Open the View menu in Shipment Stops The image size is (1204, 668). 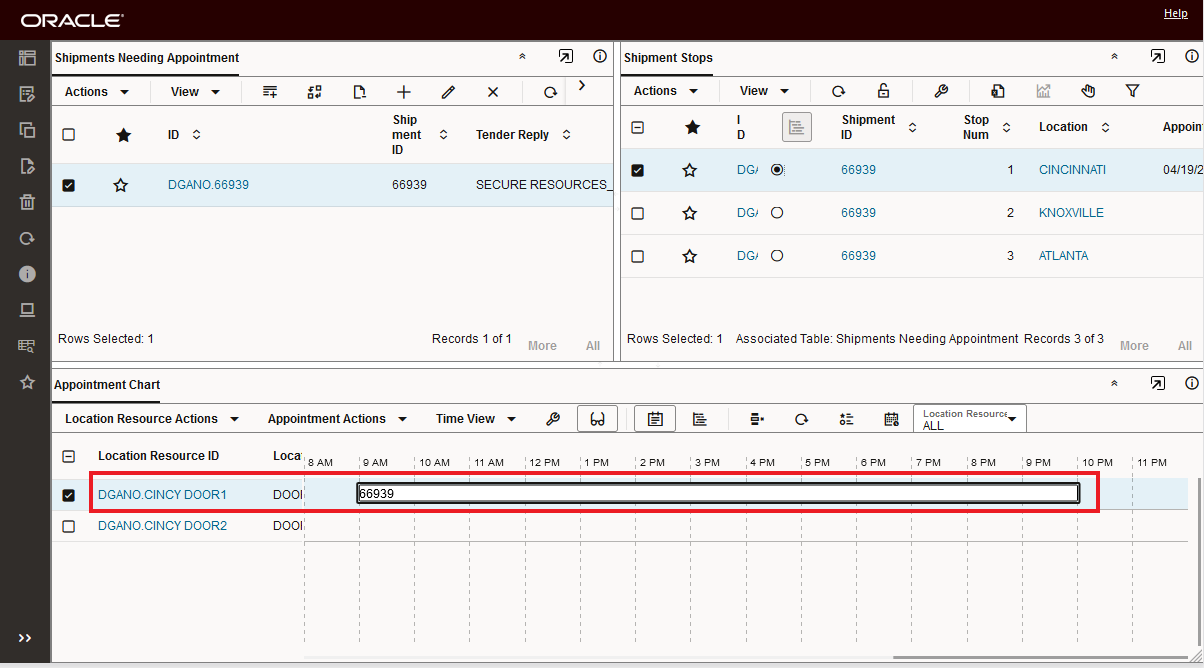click(764, 91)
